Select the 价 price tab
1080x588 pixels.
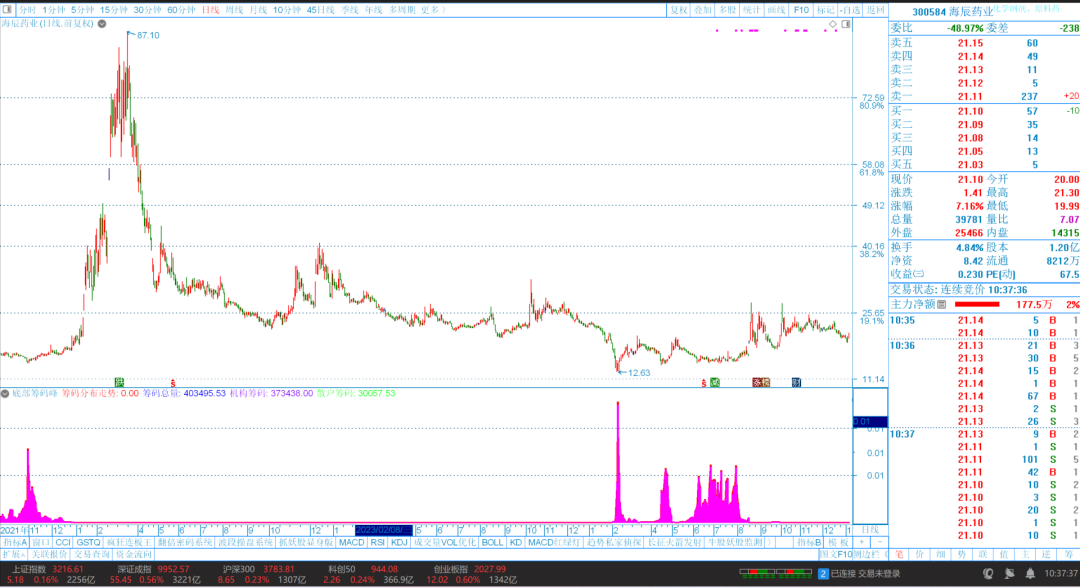pyautogui.click(x=920, y=554)
